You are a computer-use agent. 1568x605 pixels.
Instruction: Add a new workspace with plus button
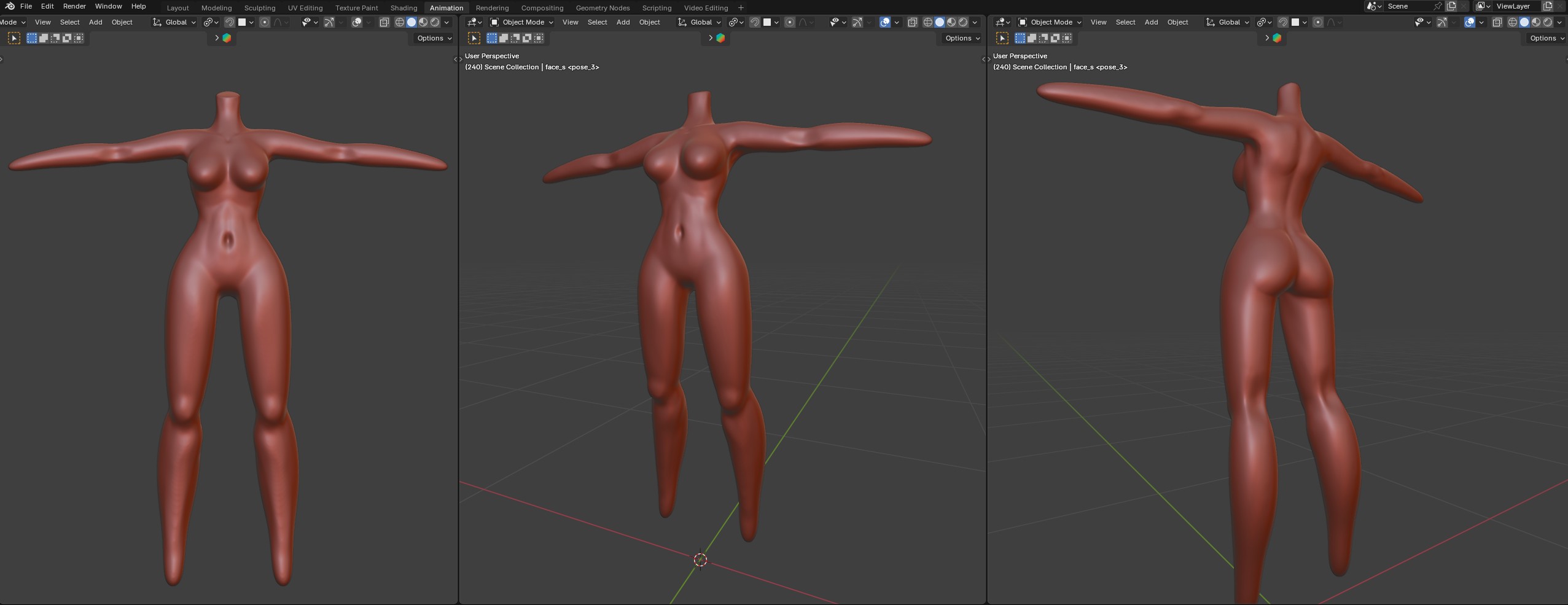[x=741, y=8]
